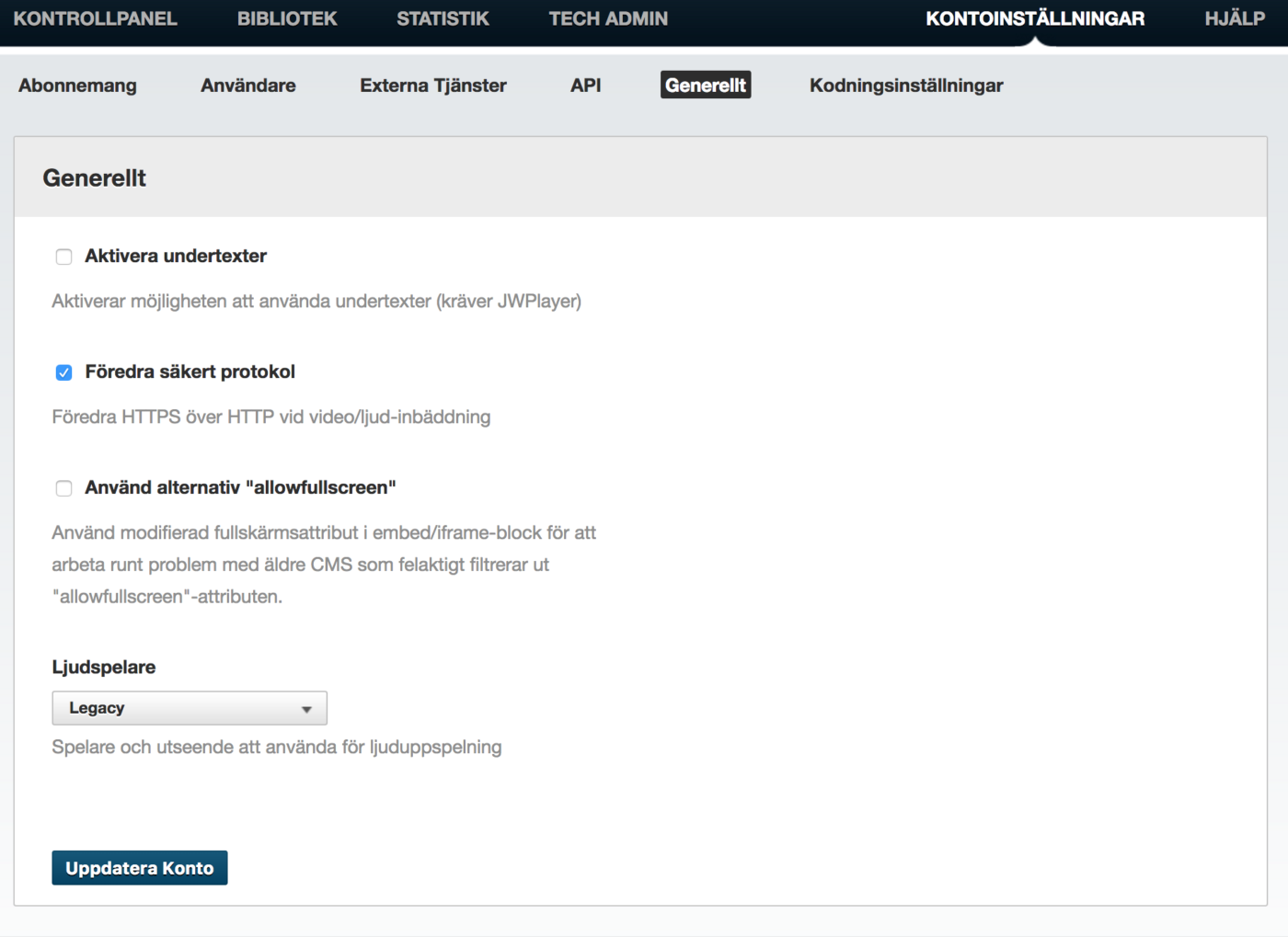The width and height of the screenshot is (1288, 937).
Task: Open Statistik in top navigation
Action: click(x=443, y=18)
